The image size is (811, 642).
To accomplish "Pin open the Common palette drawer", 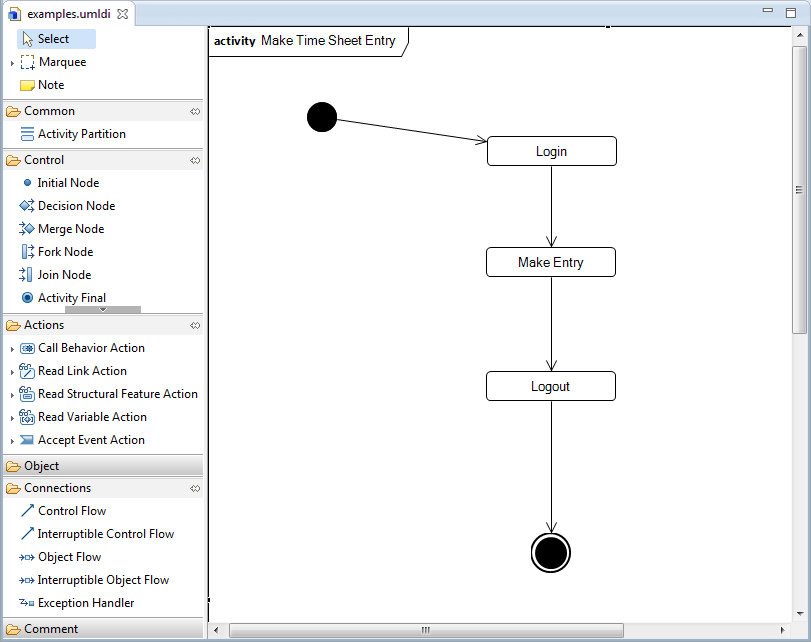I will point(195,111).
